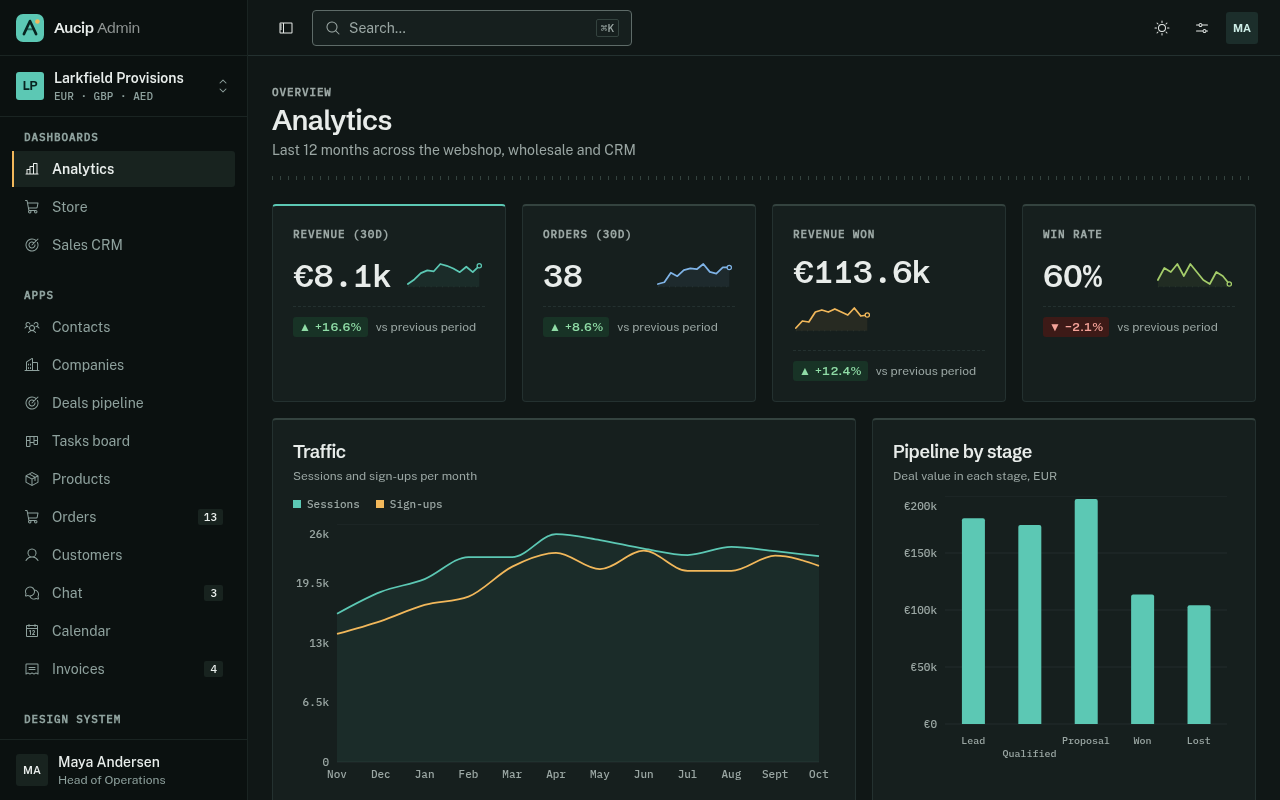The height and width of the screenshot is (800, 1280).
Task: Navigate to Orders
Action: point(123,517)
